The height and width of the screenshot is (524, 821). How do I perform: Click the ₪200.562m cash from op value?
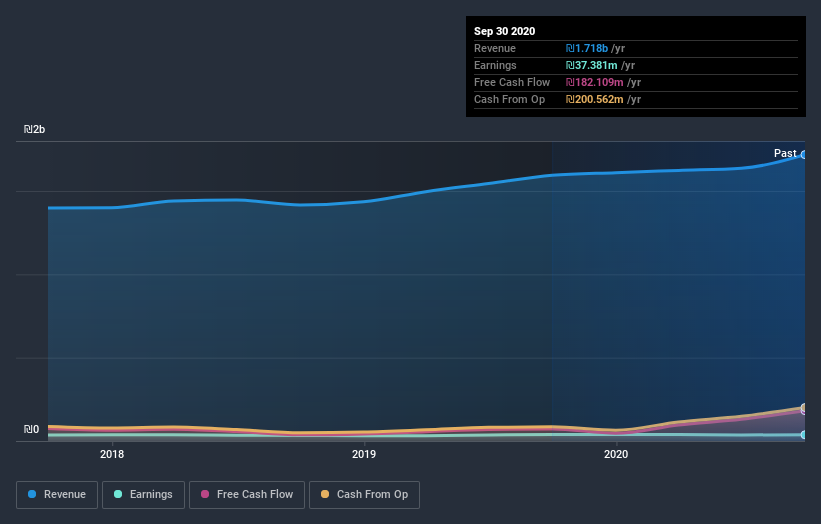594,99
